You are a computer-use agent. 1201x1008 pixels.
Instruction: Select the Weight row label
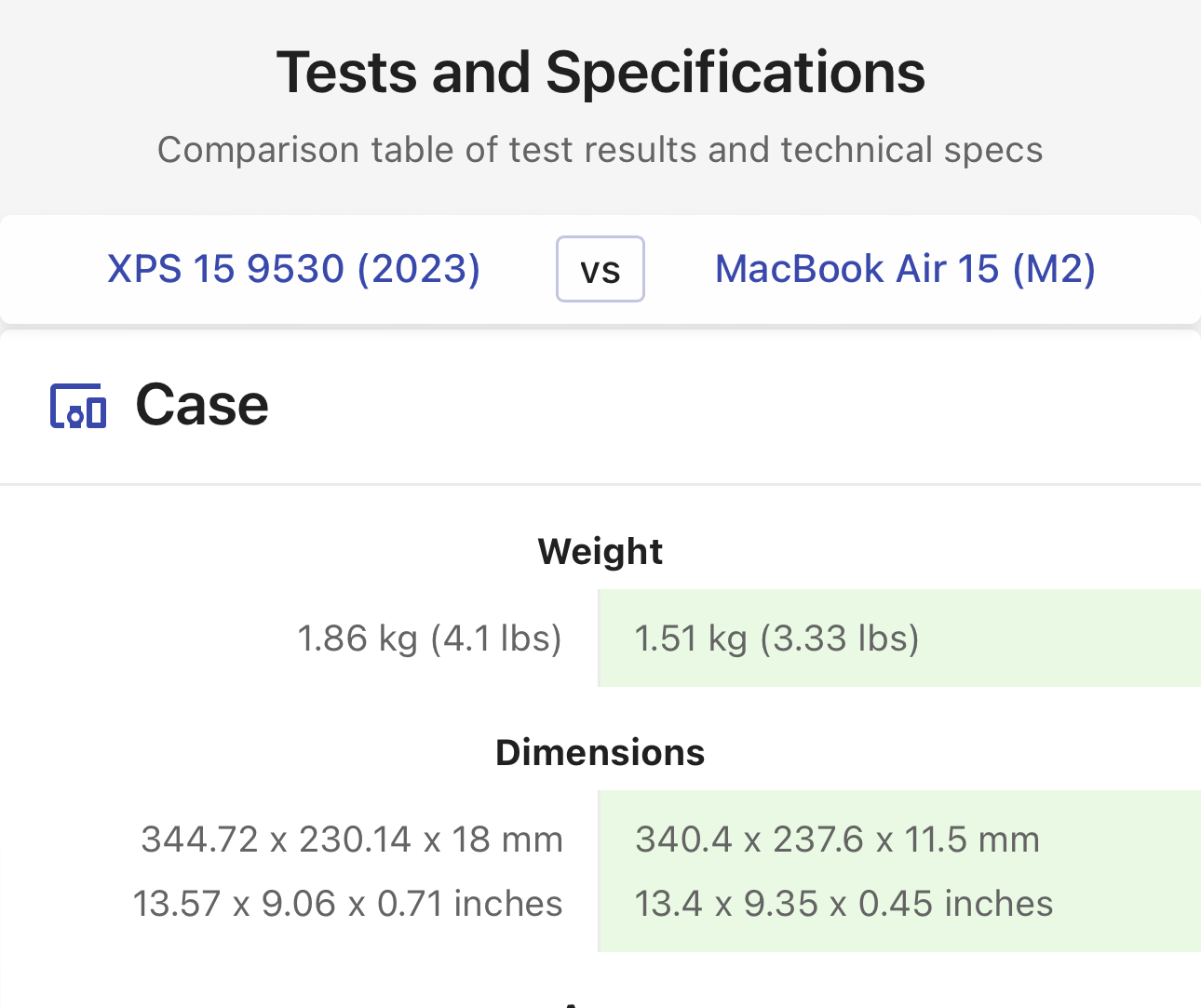coord(600,551)
